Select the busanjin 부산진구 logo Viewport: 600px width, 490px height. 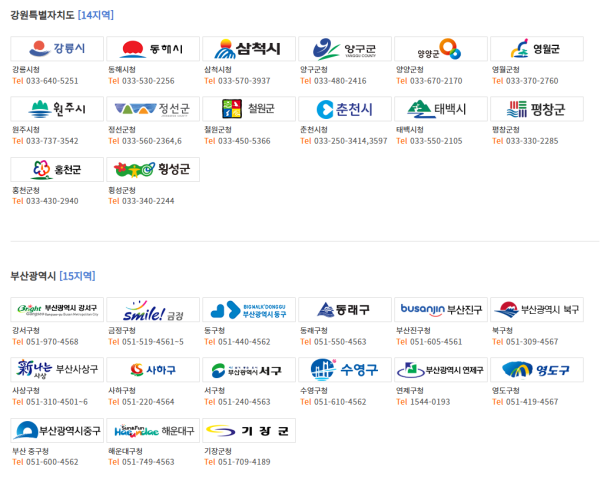click(441, 310)
